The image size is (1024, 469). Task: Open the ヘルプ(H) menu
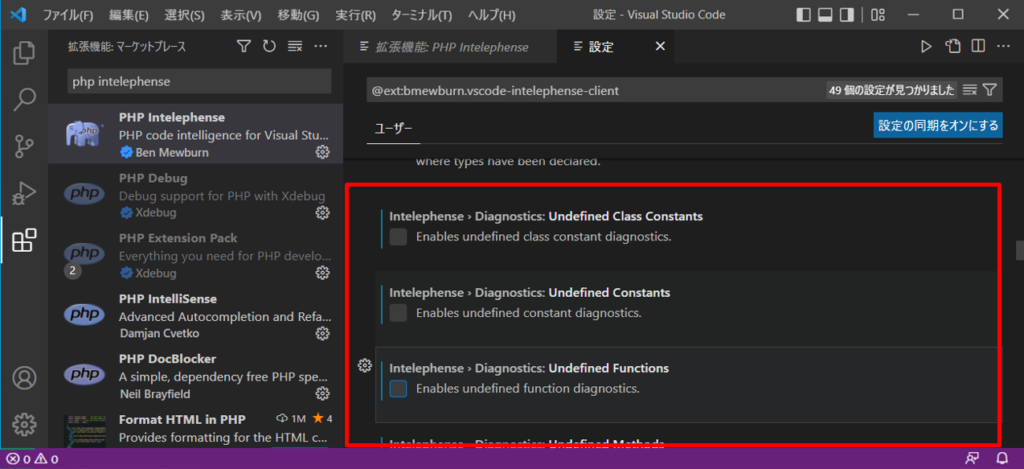pyautogui.click(x=492, y=14)
